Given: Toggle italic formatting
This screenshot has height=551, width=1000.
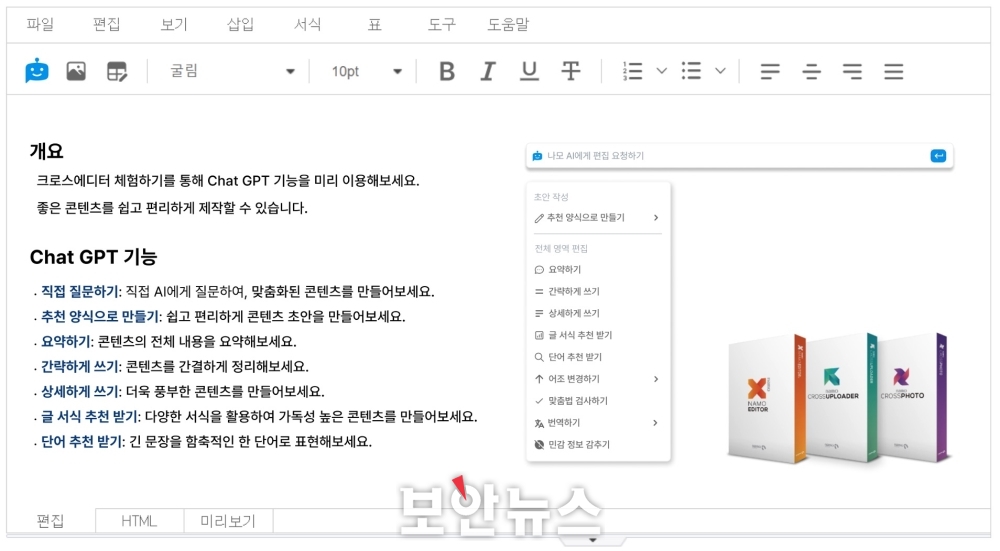Looking at the screenshot, I should point(488,71).
